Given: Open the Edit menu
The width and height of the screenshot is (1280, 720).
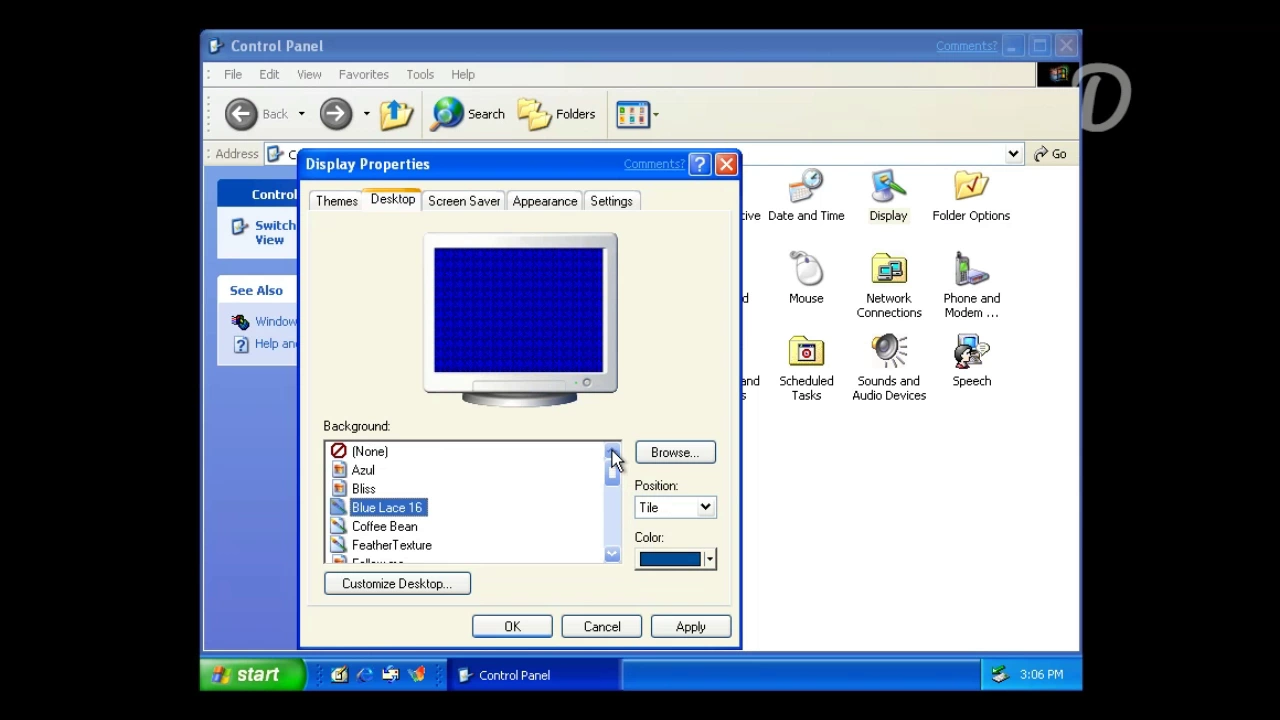Looking at the screenshot, I should 269,74.
